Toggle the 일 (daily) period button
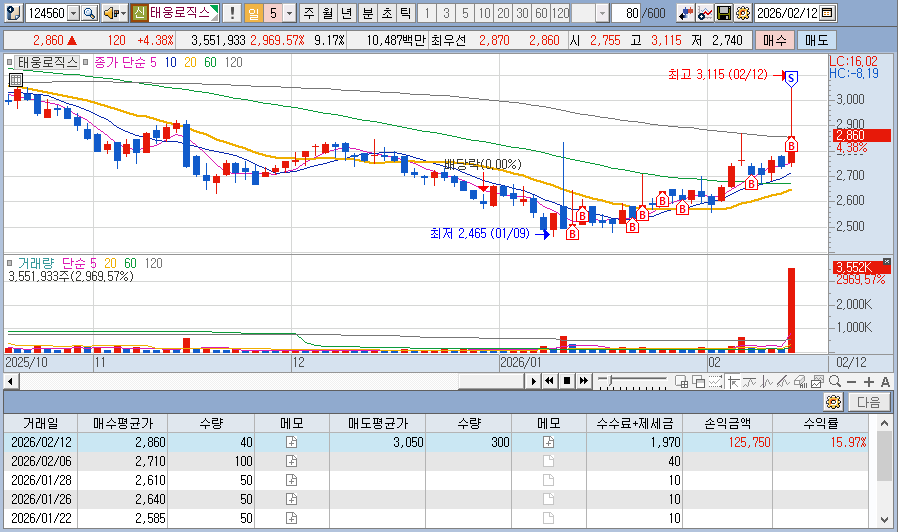The width and height of the screenshot is (898, 532). click(x=253, y=13)
